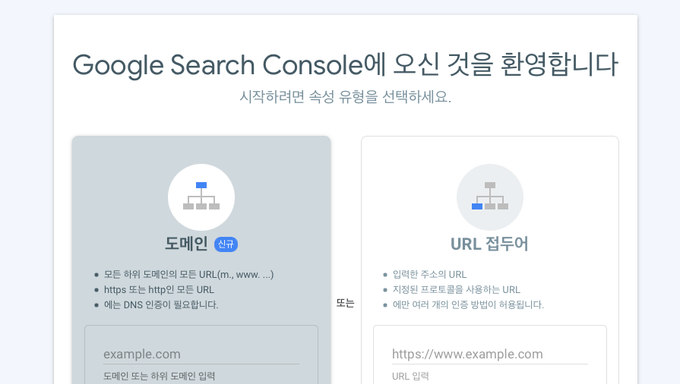Click the blue node in domain icon

[201, 185]
